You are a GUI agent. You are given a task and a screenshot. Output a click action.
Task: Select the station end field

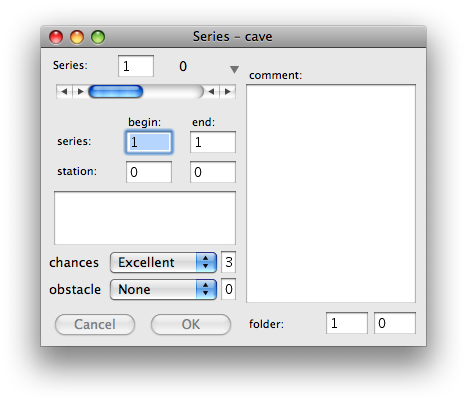(213, 172)
